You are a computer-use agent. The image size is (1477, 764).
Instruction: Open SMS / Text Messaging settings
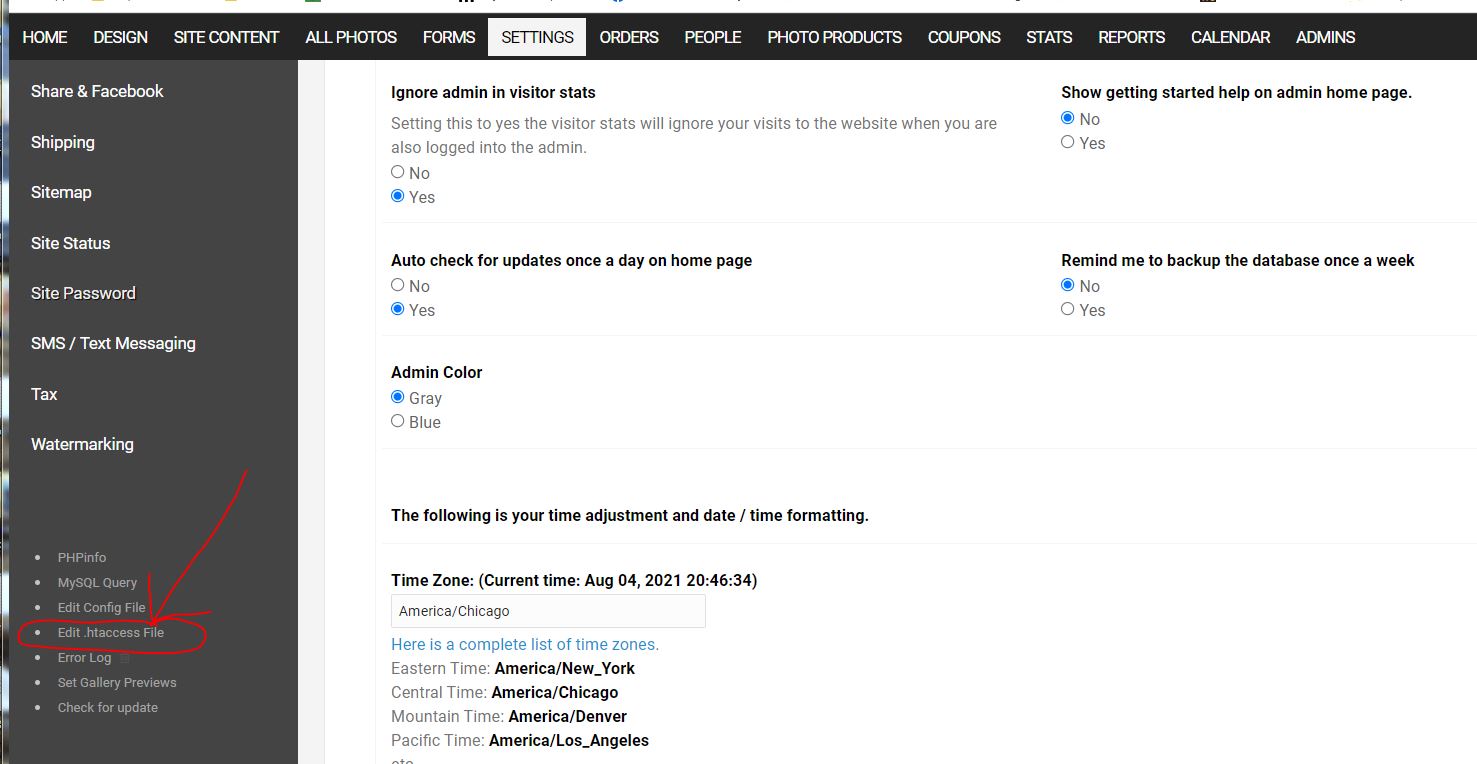(113, 343)
